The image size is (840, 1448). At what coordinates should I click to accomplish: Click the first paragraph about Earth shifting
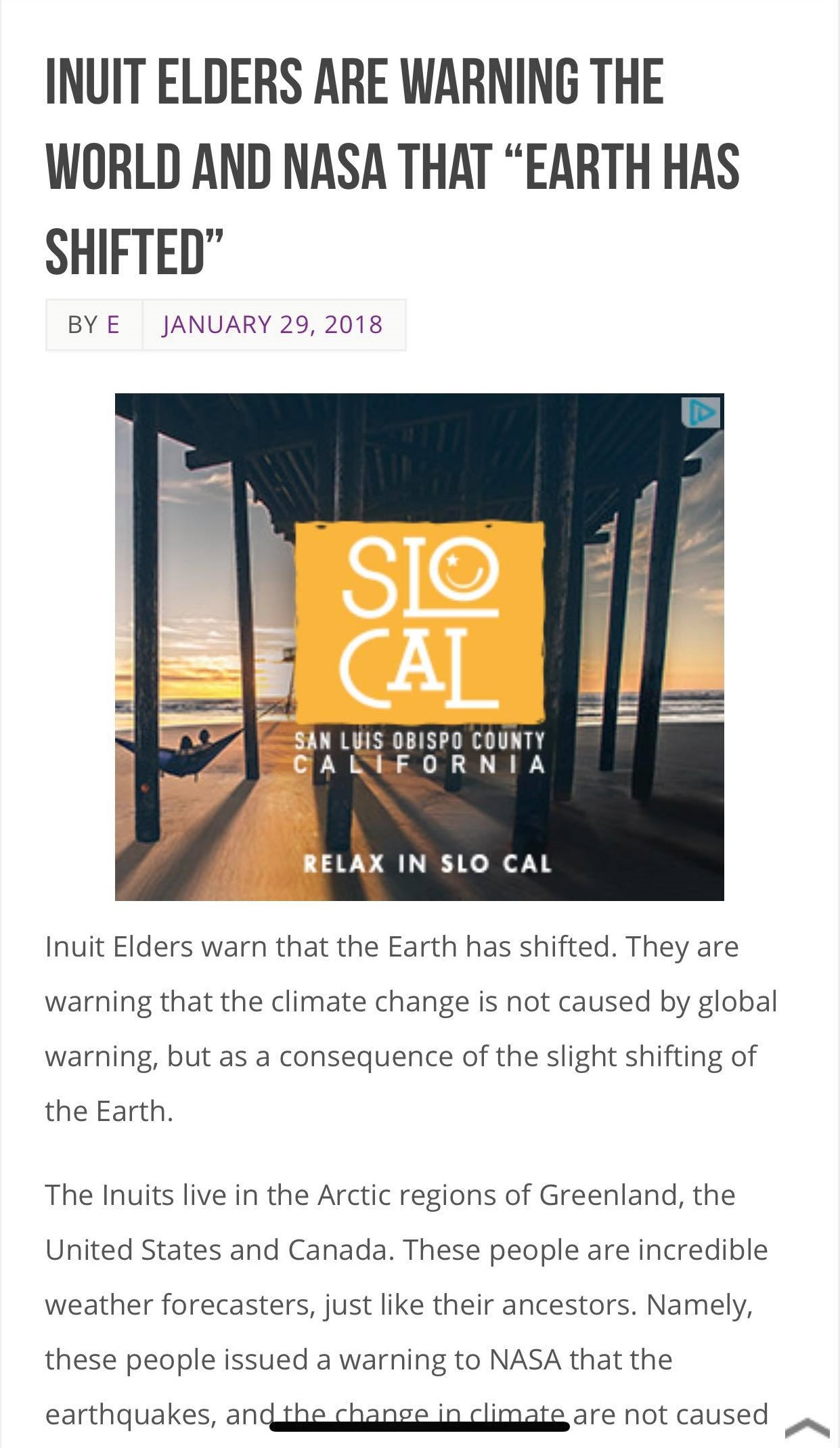[406, 1029]
